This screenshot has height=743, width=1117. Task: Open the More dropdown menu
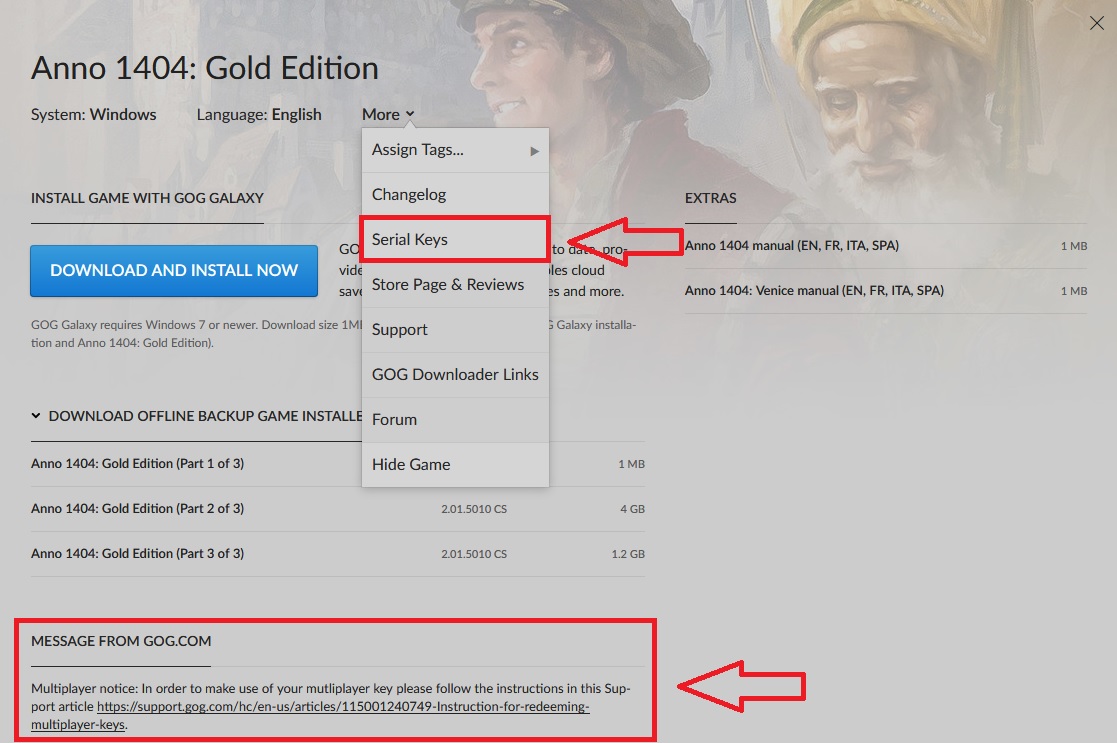point(388,115)
